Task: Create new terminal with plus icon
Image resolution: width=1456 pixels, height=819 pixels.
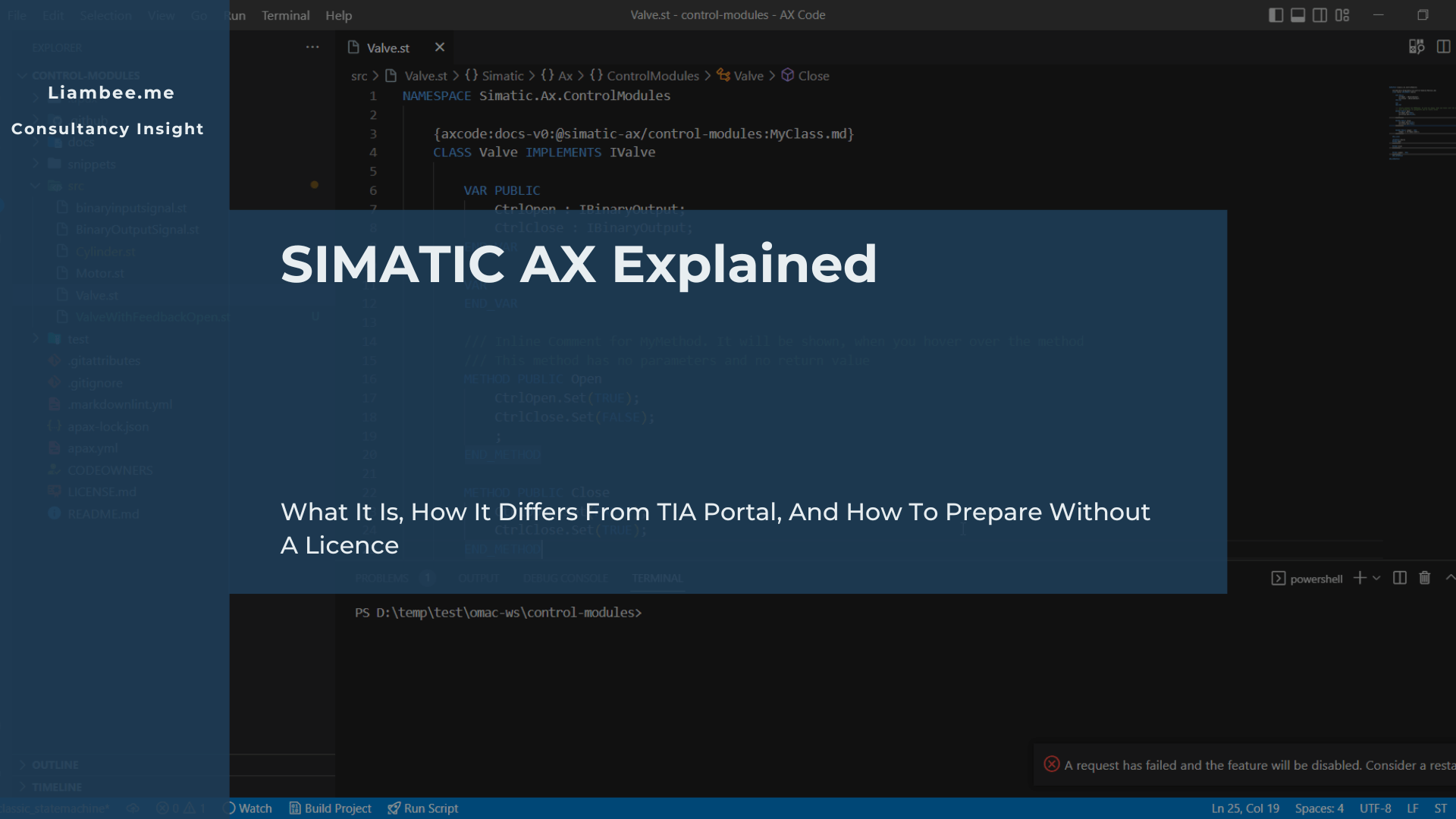Action: (1360, 578)
